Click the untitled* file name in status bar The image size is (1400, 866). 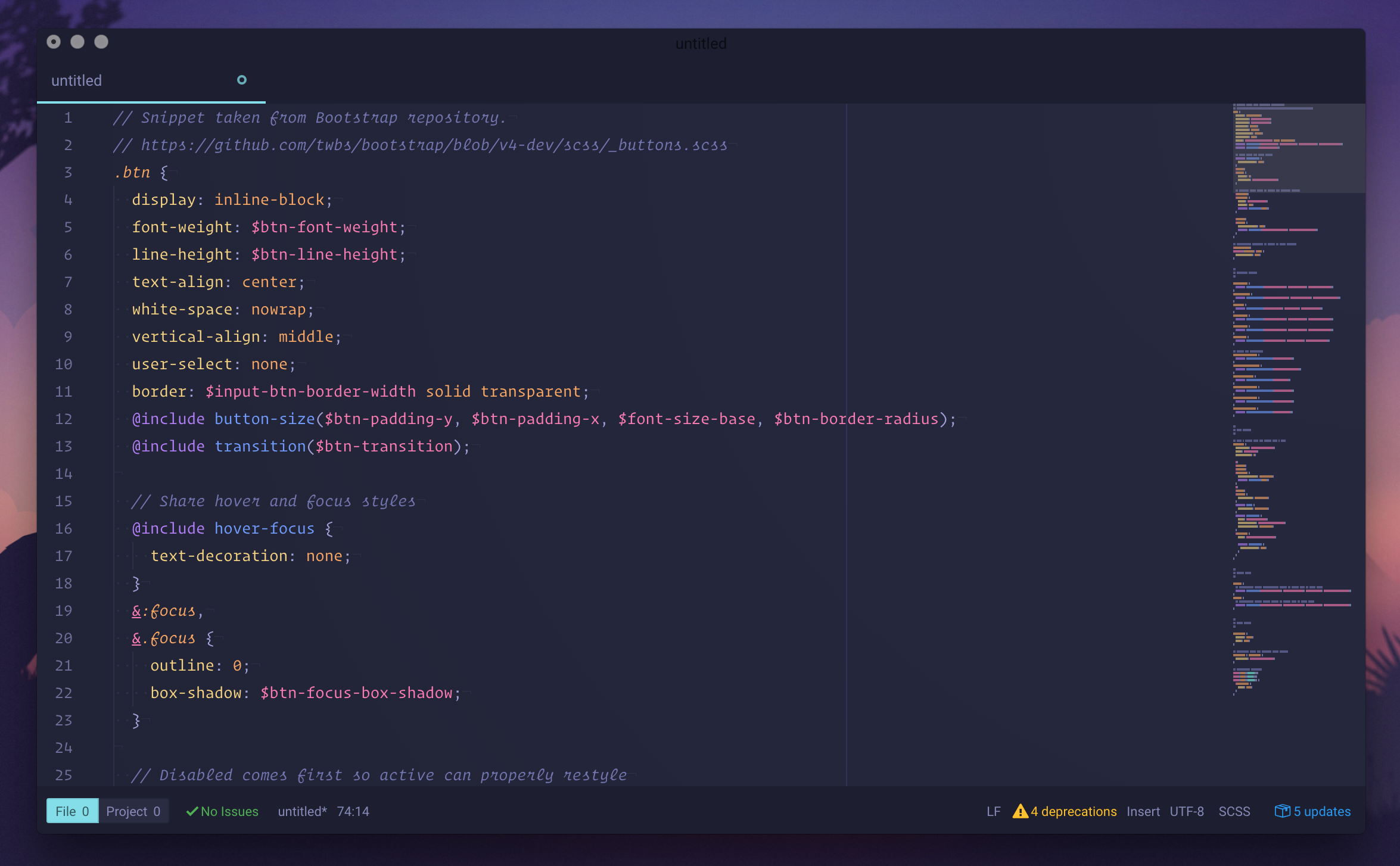point(302,811)
